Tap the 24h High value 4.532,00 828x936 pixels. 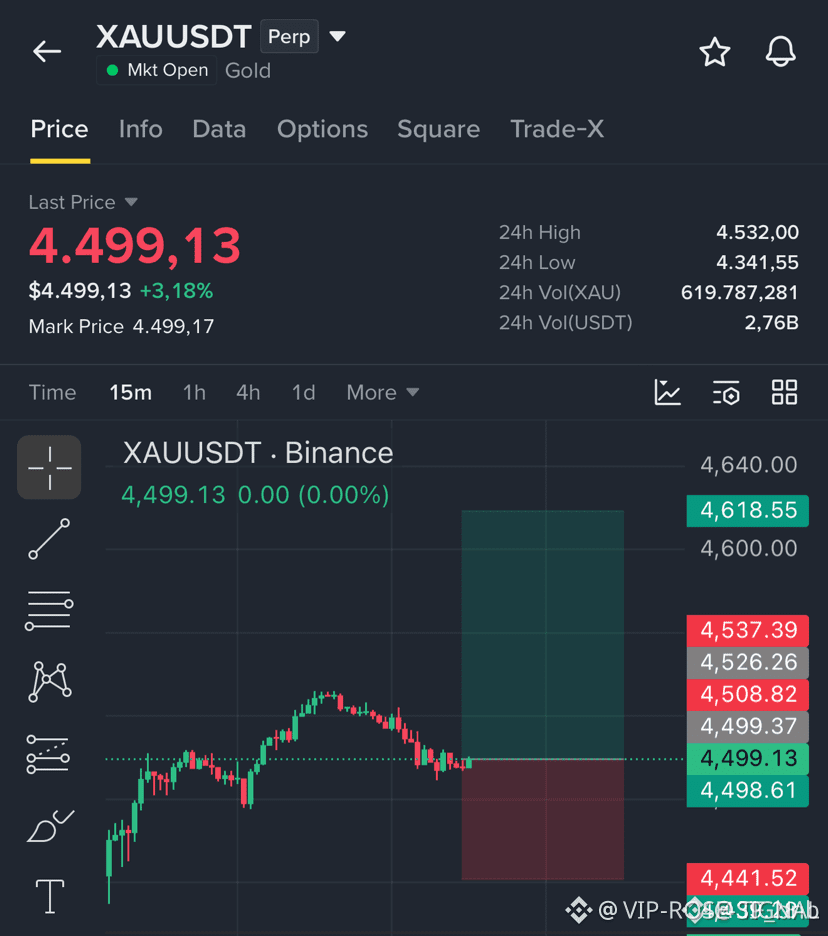757,232
